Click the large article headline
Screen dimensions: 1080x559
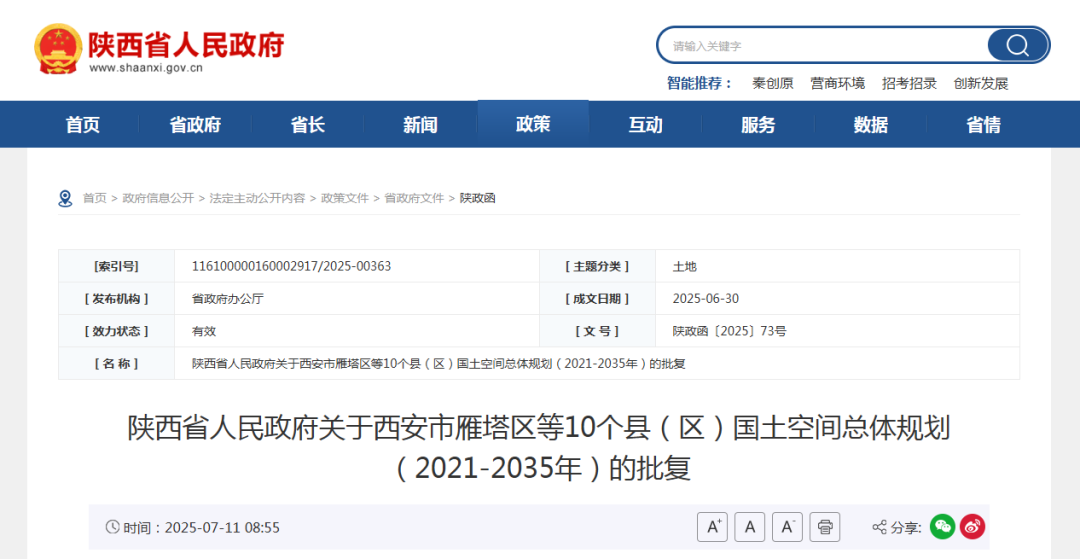[539, 448]
